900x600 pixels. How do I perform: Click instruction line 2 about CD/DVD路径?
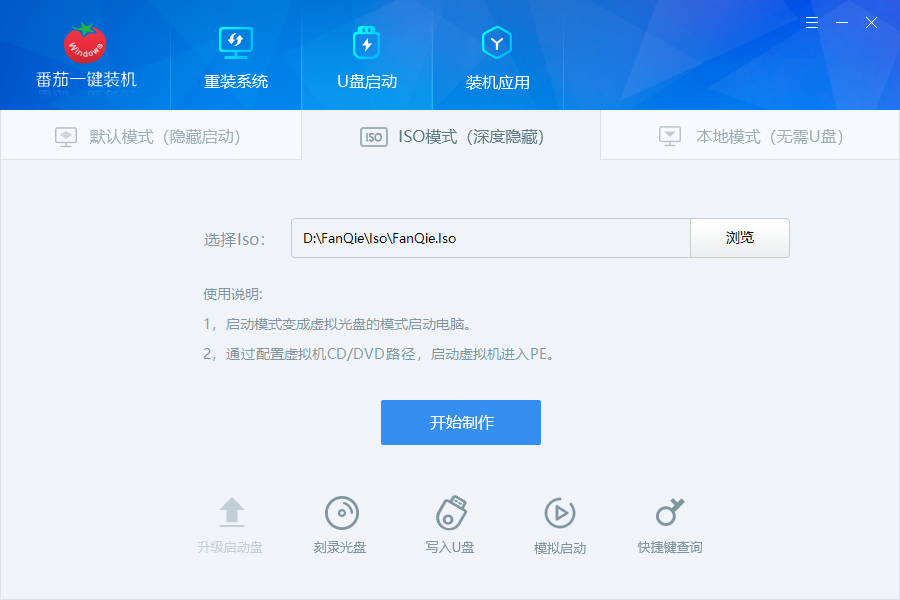[379, 354]
